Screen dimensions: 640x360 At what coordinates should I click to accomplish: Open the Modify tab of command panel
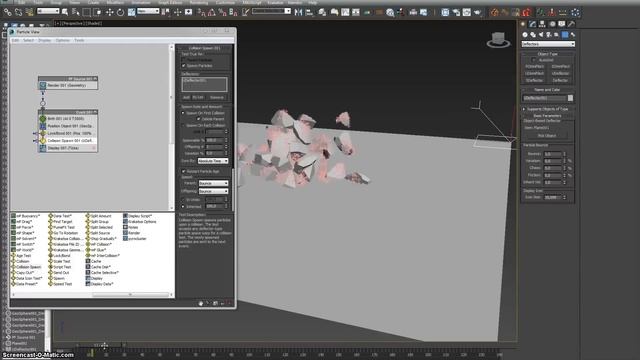coord(533,24)
